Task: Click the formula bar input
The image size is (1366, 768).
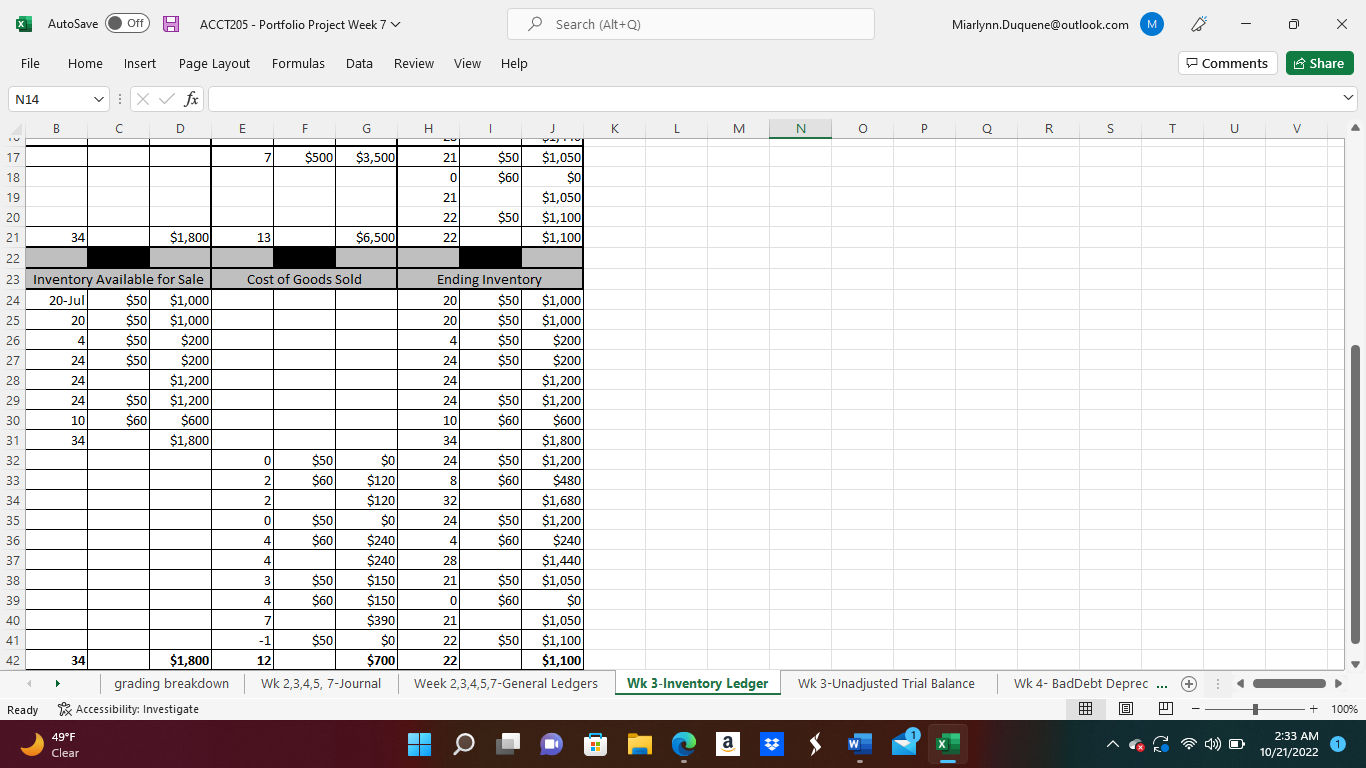Action: pos(775,99)
